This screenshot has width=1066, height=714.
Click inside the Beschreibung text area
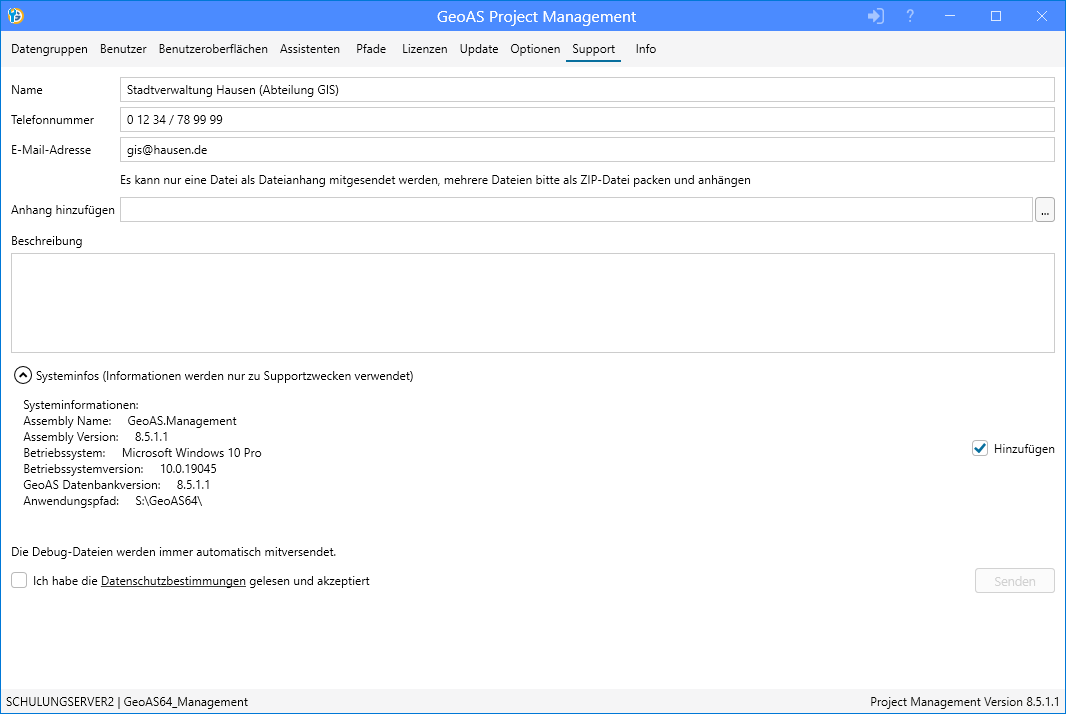pyautogui.click(x=532, y=302)
